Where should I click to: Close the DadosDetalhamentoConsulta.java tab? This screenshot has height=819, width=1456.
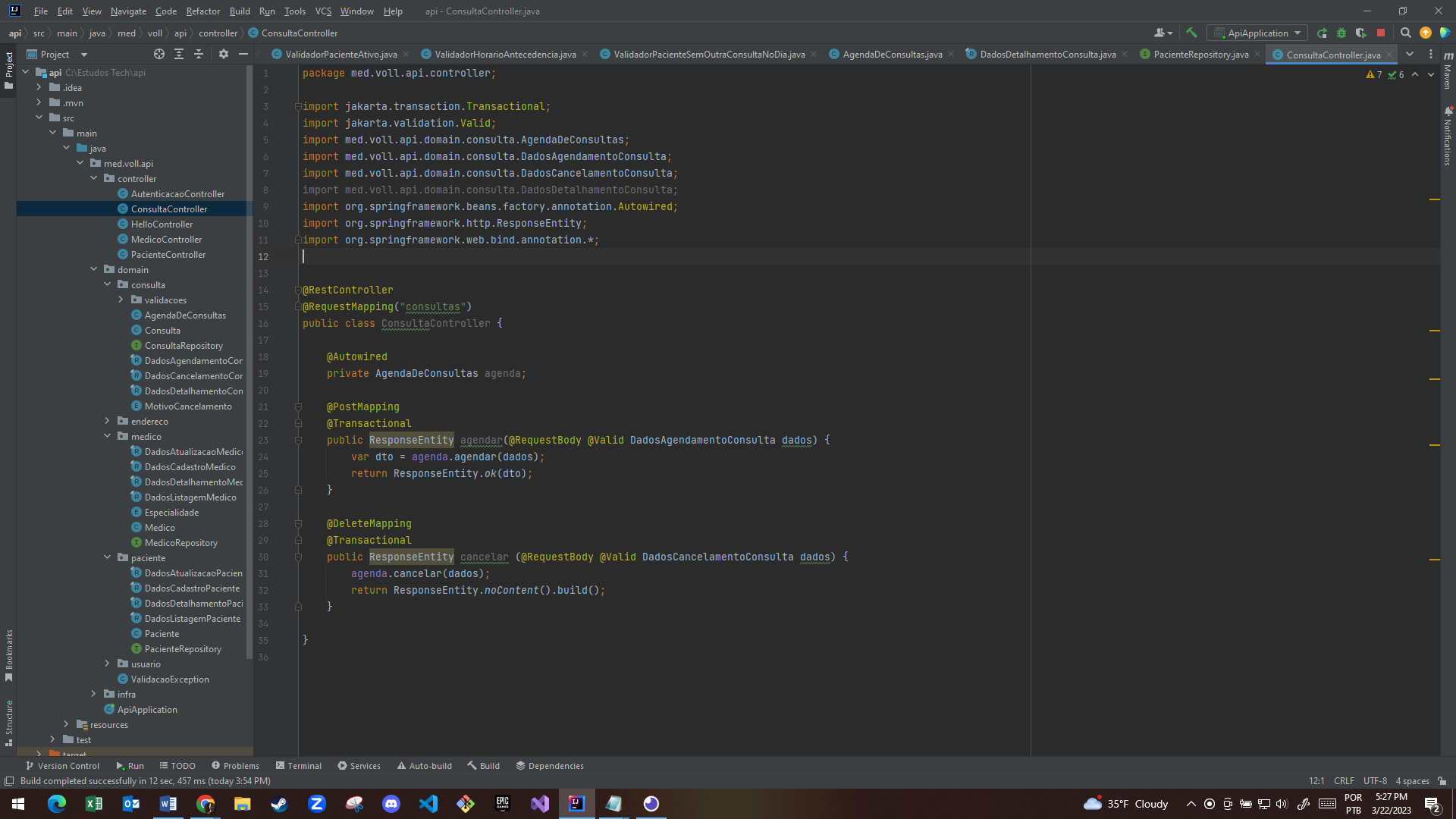click(x=1125, y=54)
